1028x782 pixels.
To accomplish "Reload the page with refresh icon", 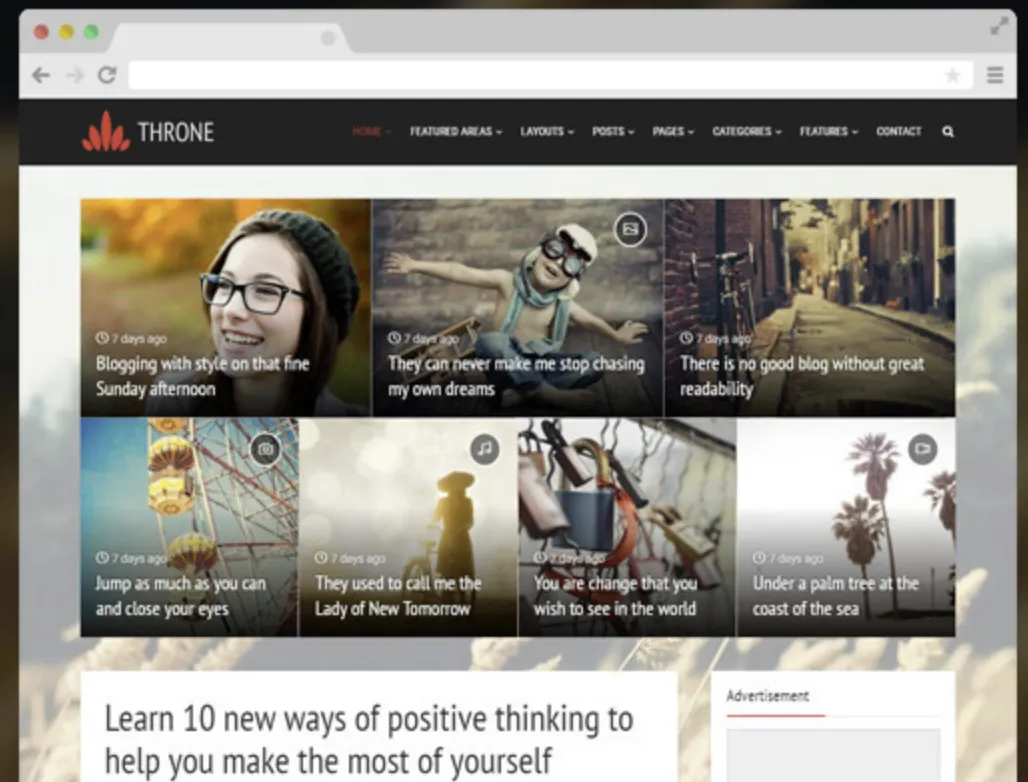I will coord(108,75).
